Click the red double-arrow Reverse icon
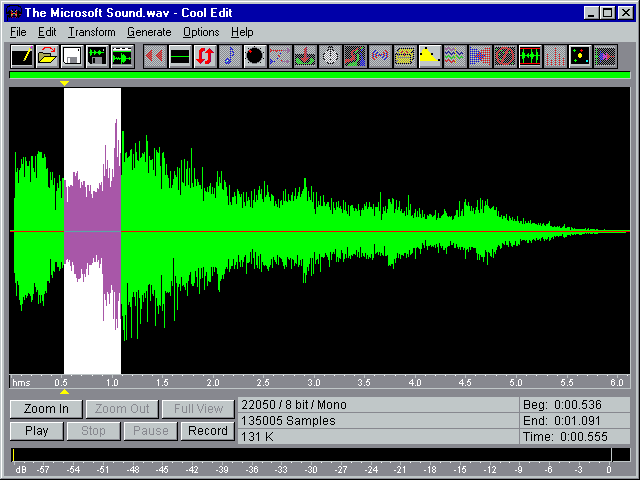640x480 pixels. click(155, 56)
